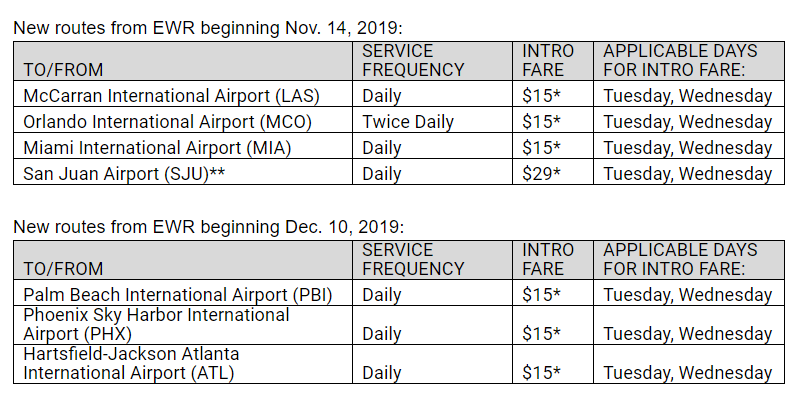Select Tuesday, Wednesday in the Palm Beach row
This screenshot has width=799, height=404.
[x=687, y=295]
